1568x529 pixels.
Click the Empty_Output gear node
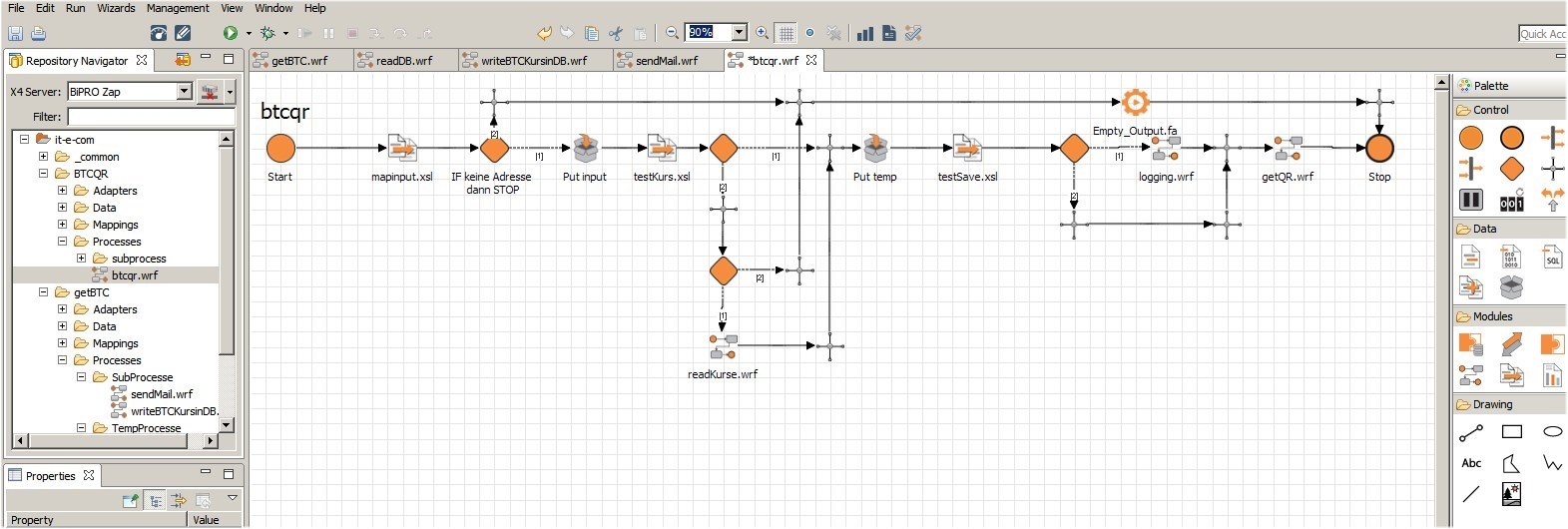click(x=1135, y=102)
